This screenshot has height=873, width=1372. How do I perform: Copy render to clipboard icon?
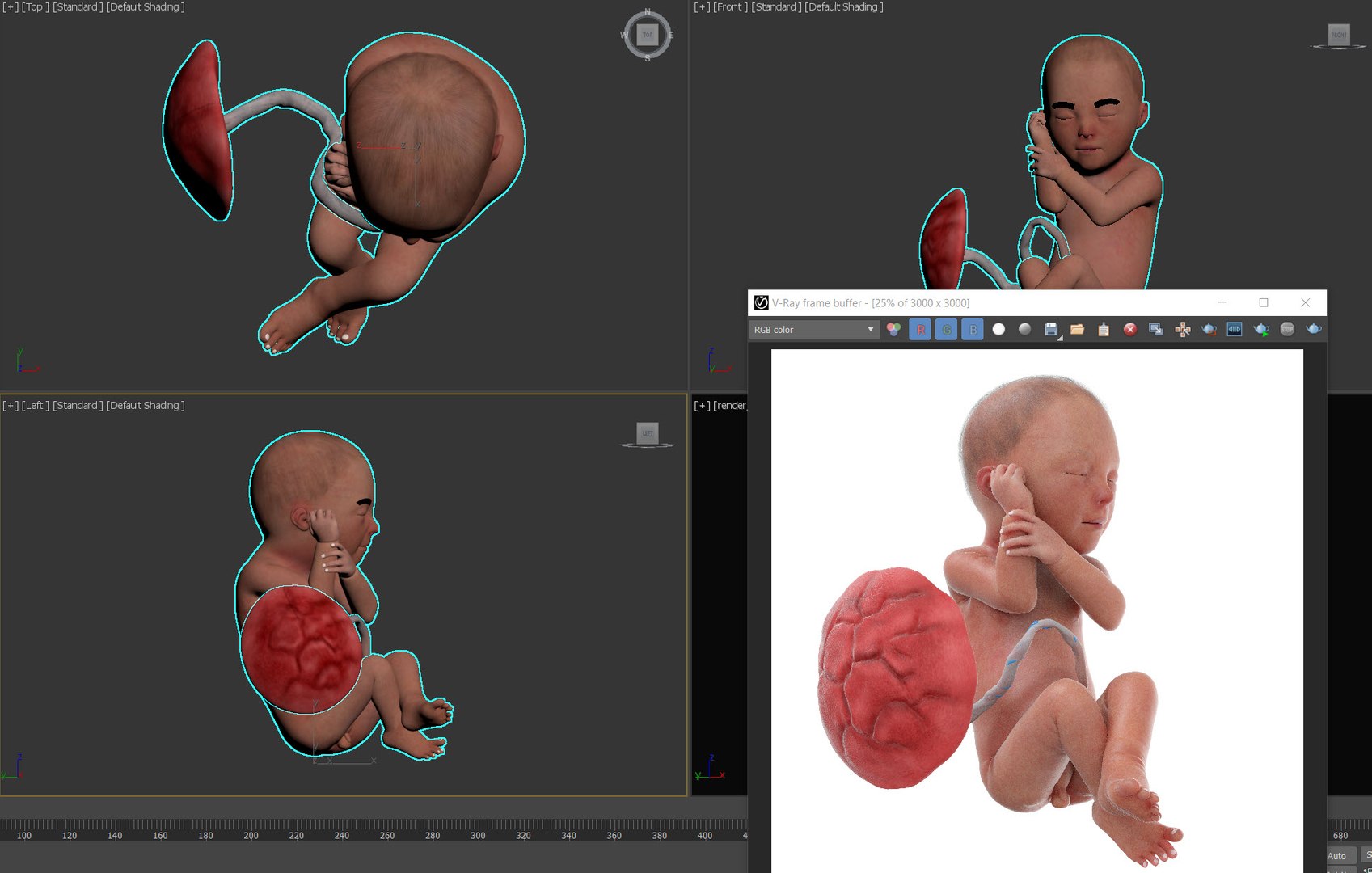click(1104, 330)
